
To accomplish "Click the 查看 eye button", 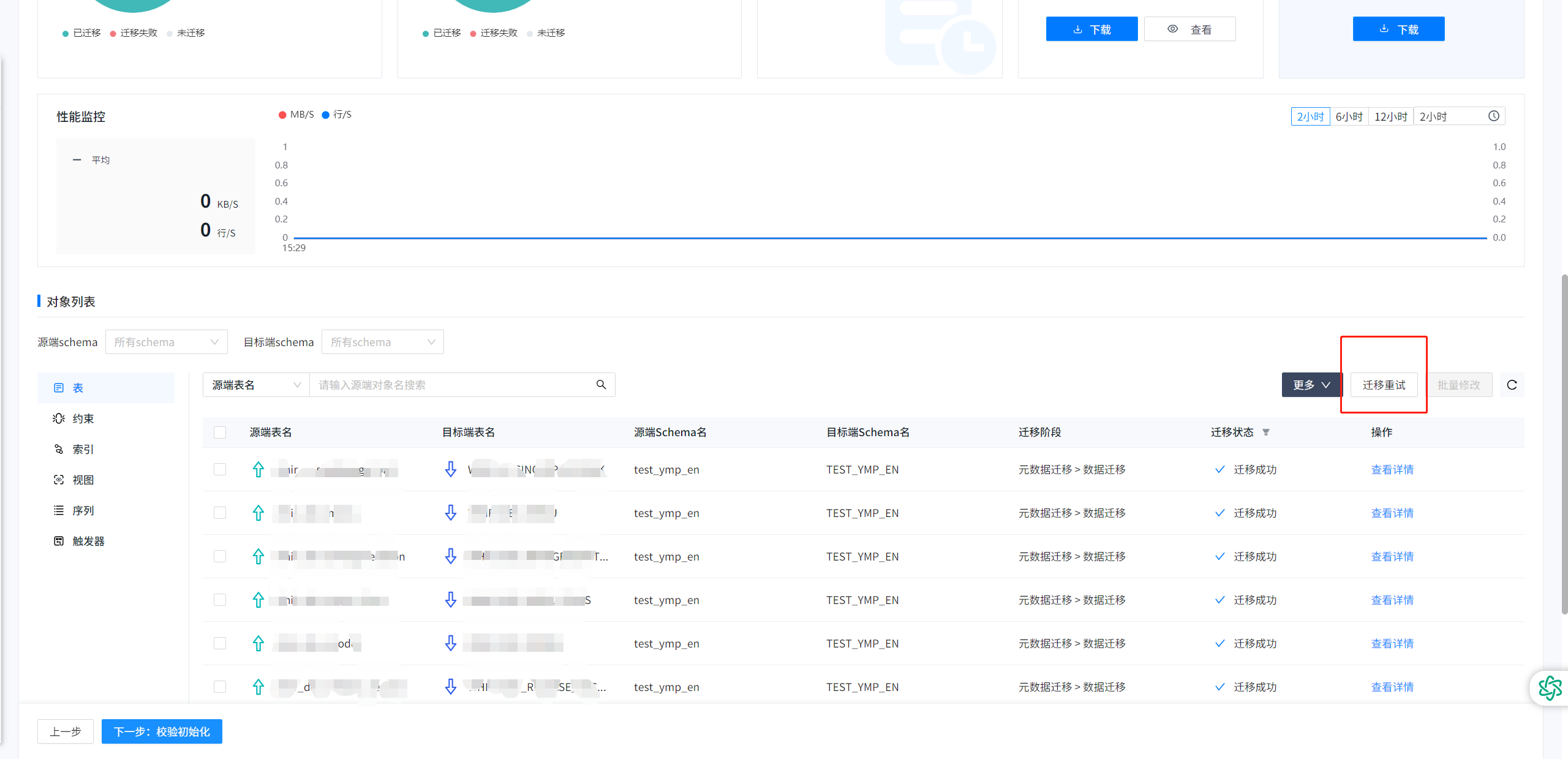I will (1189, 29).
